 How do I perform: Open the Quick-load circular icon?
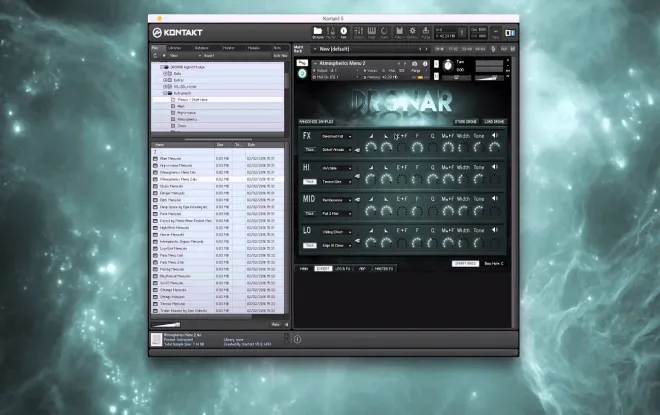coord(384,32)
